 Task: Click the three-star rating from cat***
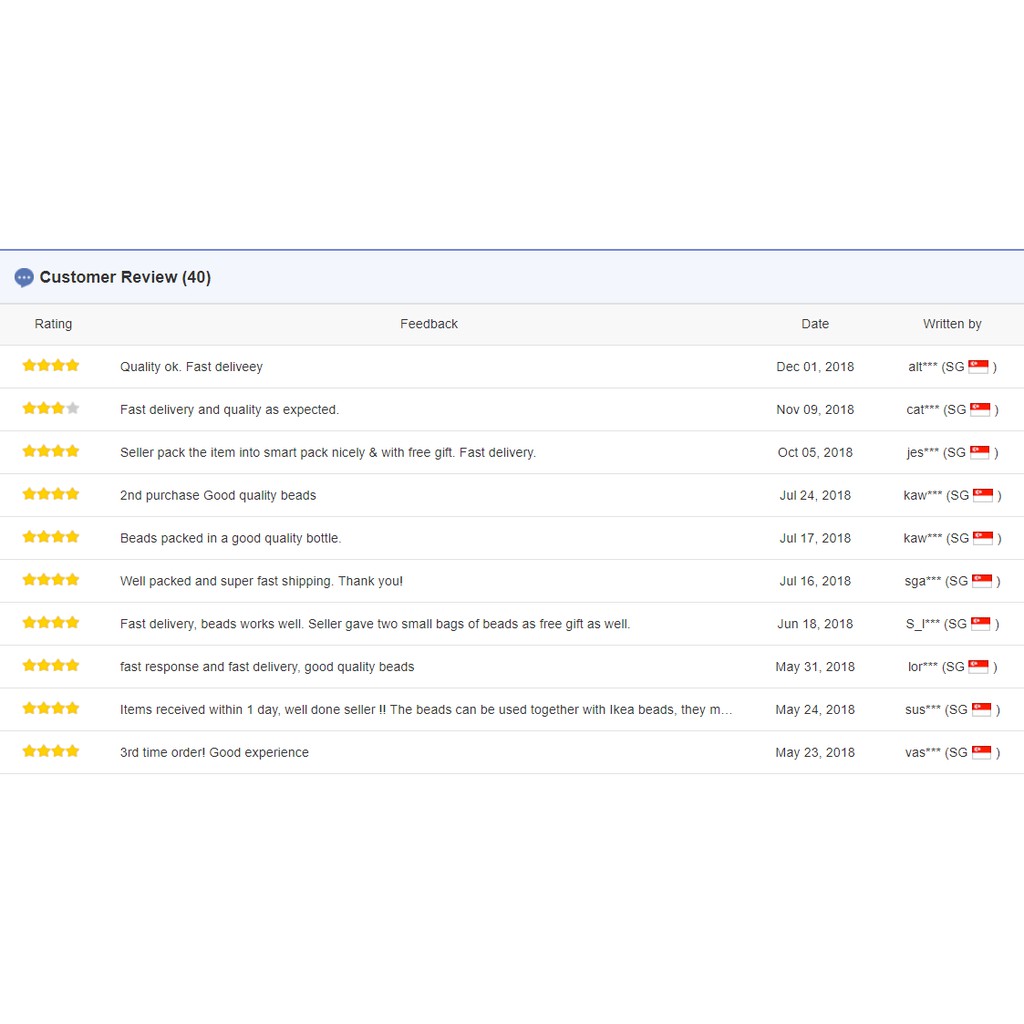(51, 409)
